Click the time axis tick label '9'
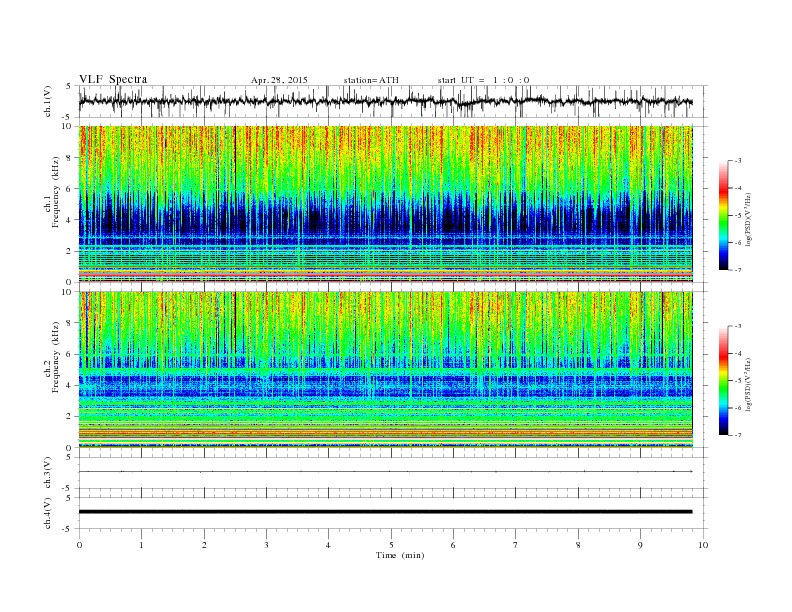 [x=640, y=545]
